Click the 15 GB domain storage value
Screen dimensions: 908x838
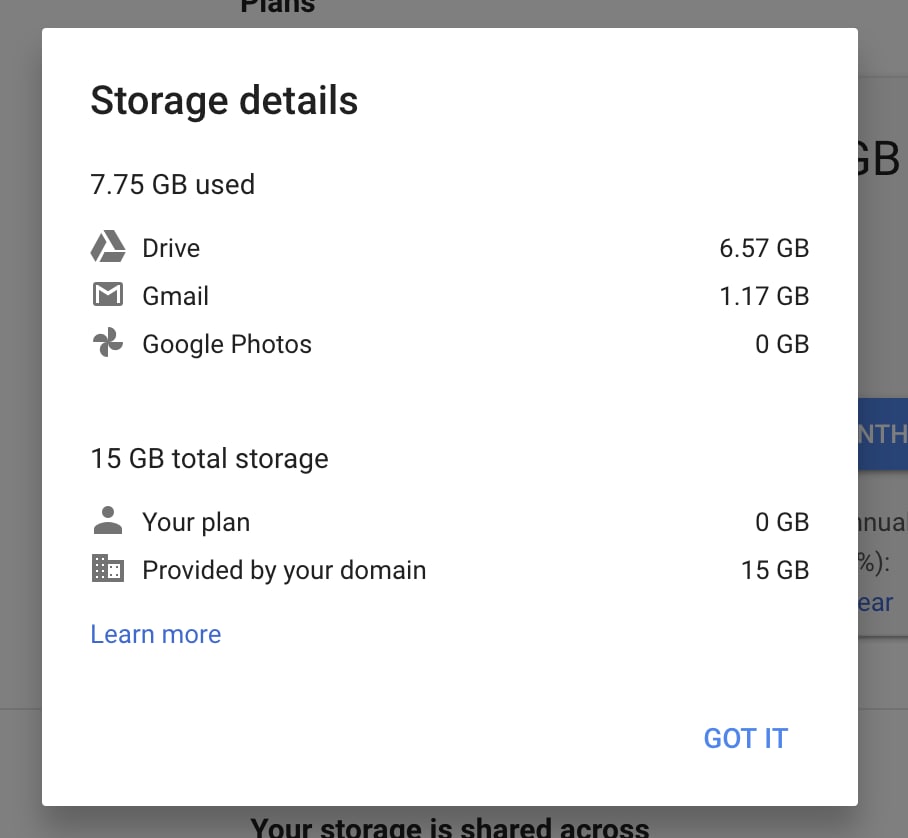pyautogui.click(x=775, y=570)
